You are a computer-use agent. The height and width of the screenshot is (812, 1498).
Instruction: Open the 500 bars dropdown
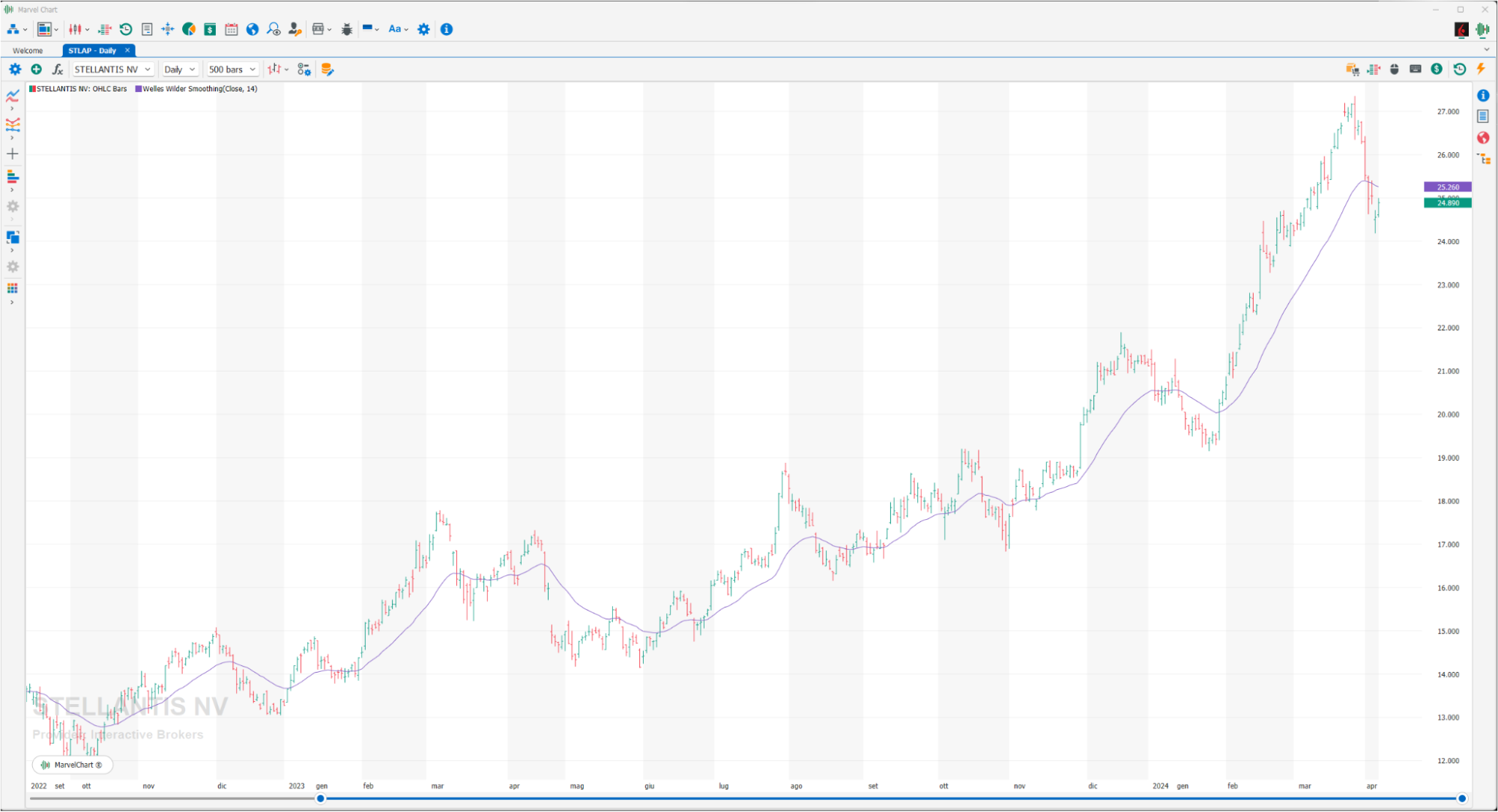(232, 69)
